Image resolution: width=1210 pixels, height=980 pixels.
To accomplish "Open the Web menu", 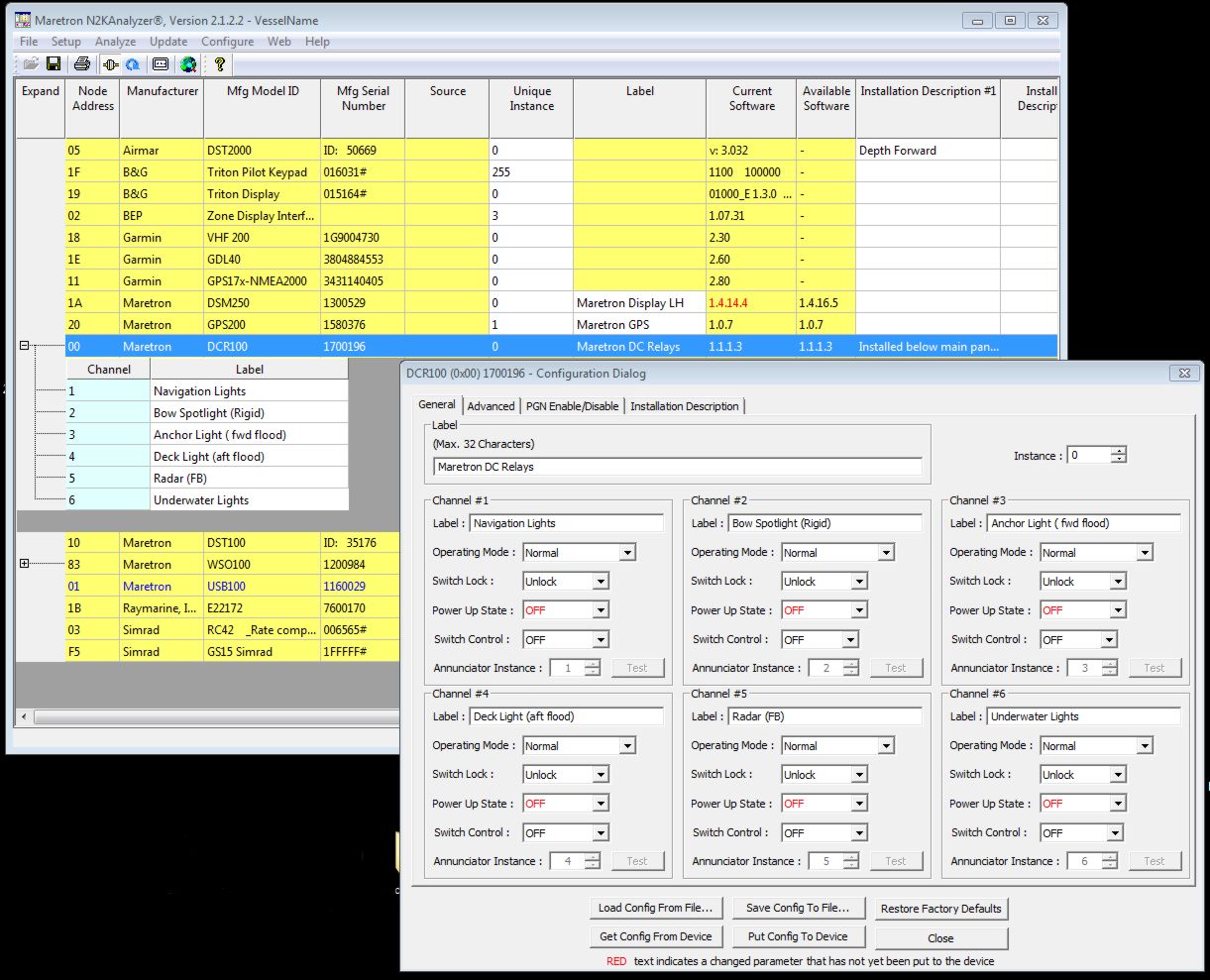I will [279, 42].
